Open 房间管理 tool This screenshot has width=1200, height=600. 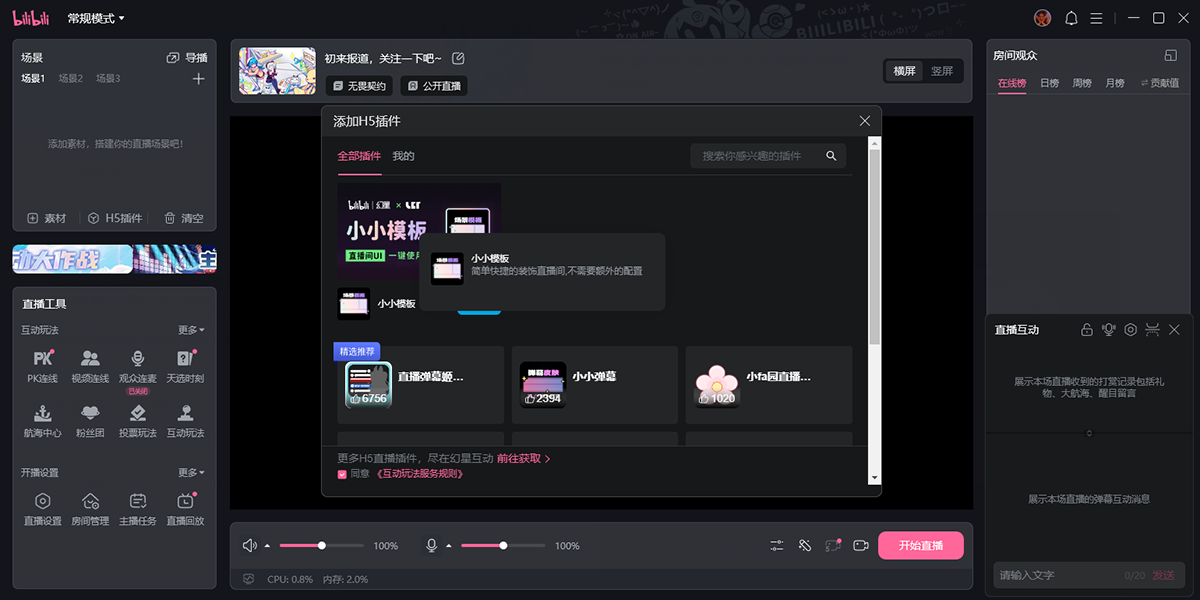click(x=90, y=509)
